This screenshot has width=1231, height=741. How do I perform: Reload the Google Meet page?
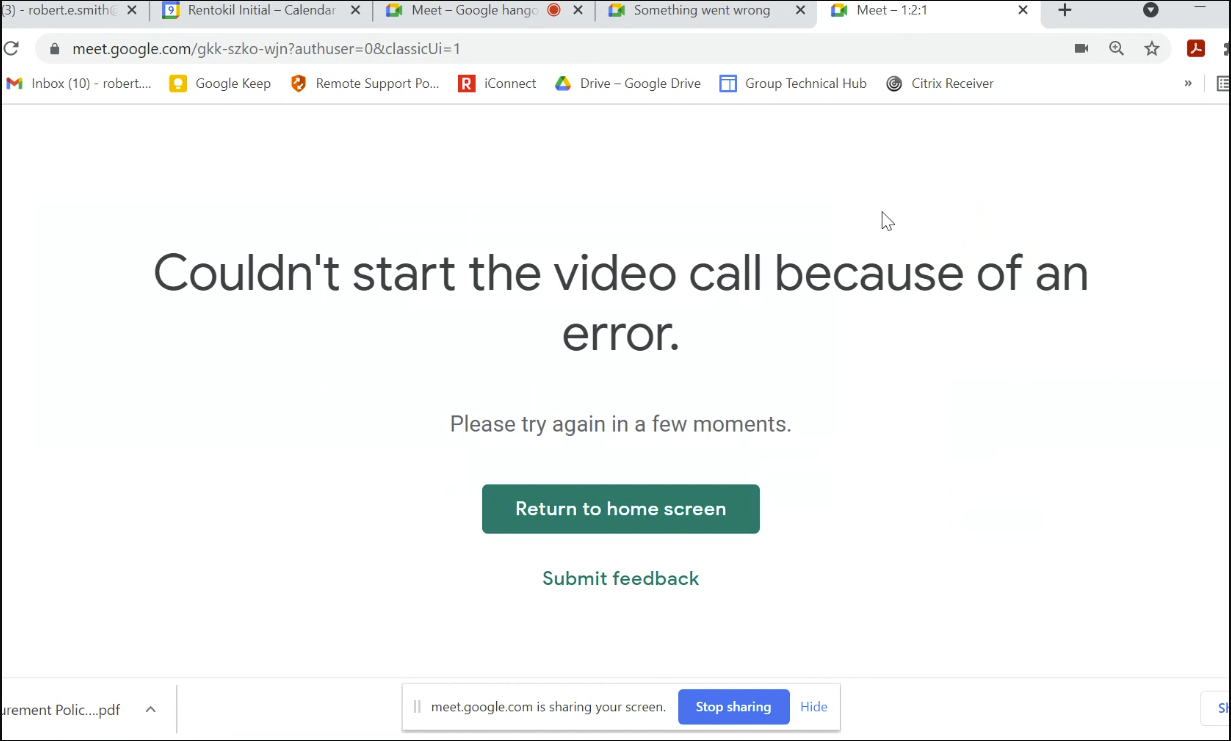[x=11, y=47]
